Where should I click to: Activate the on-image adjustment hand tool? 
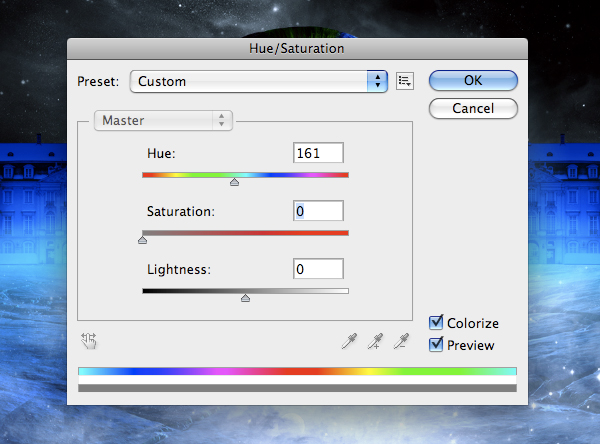click(89, 341)
